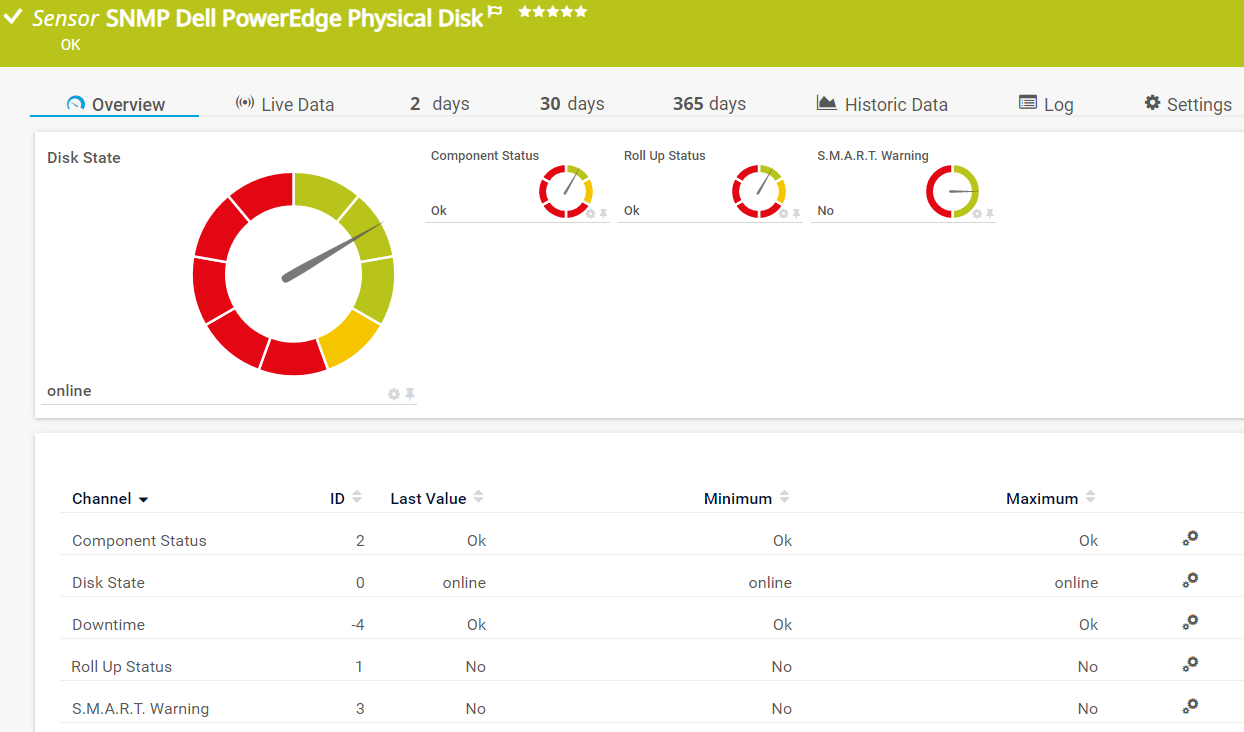Click the small Roll Up Status gauge

point(759,191)
